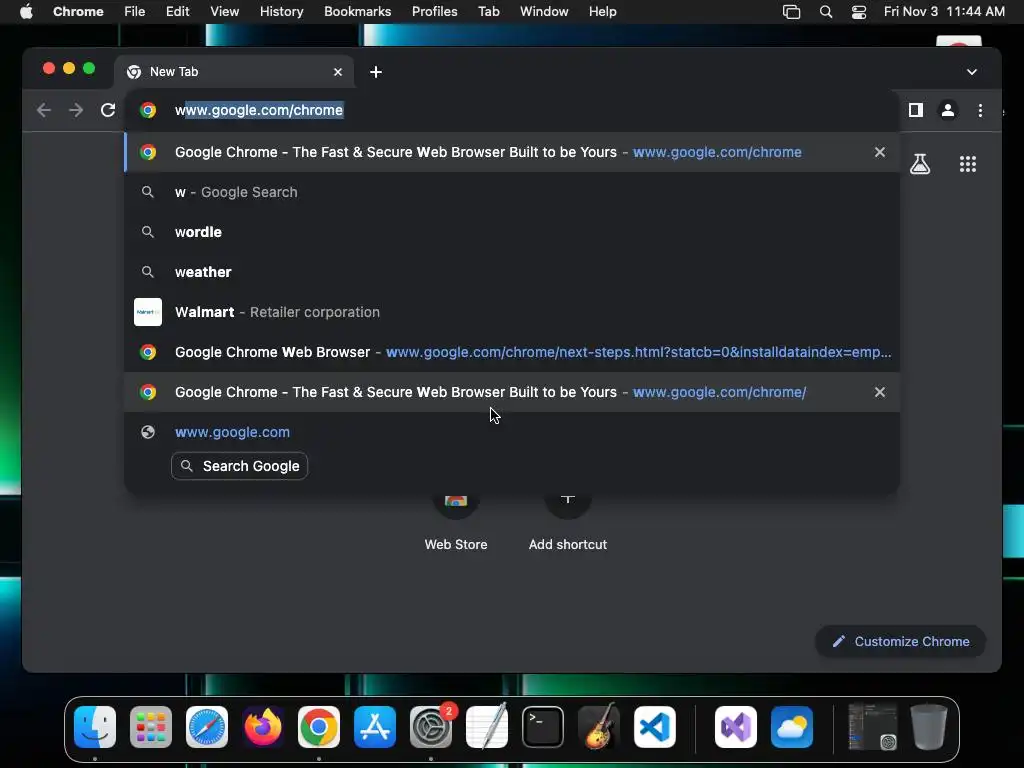Select the Walmart retailer suggestion
Screen dimensions: 1024x768
(x=512, y=312)
